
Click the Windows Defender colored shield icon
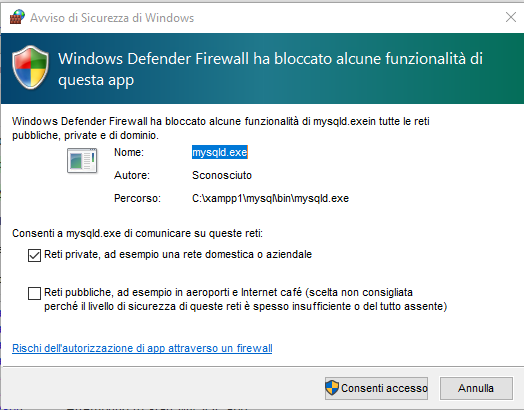[x=30, y=67]
